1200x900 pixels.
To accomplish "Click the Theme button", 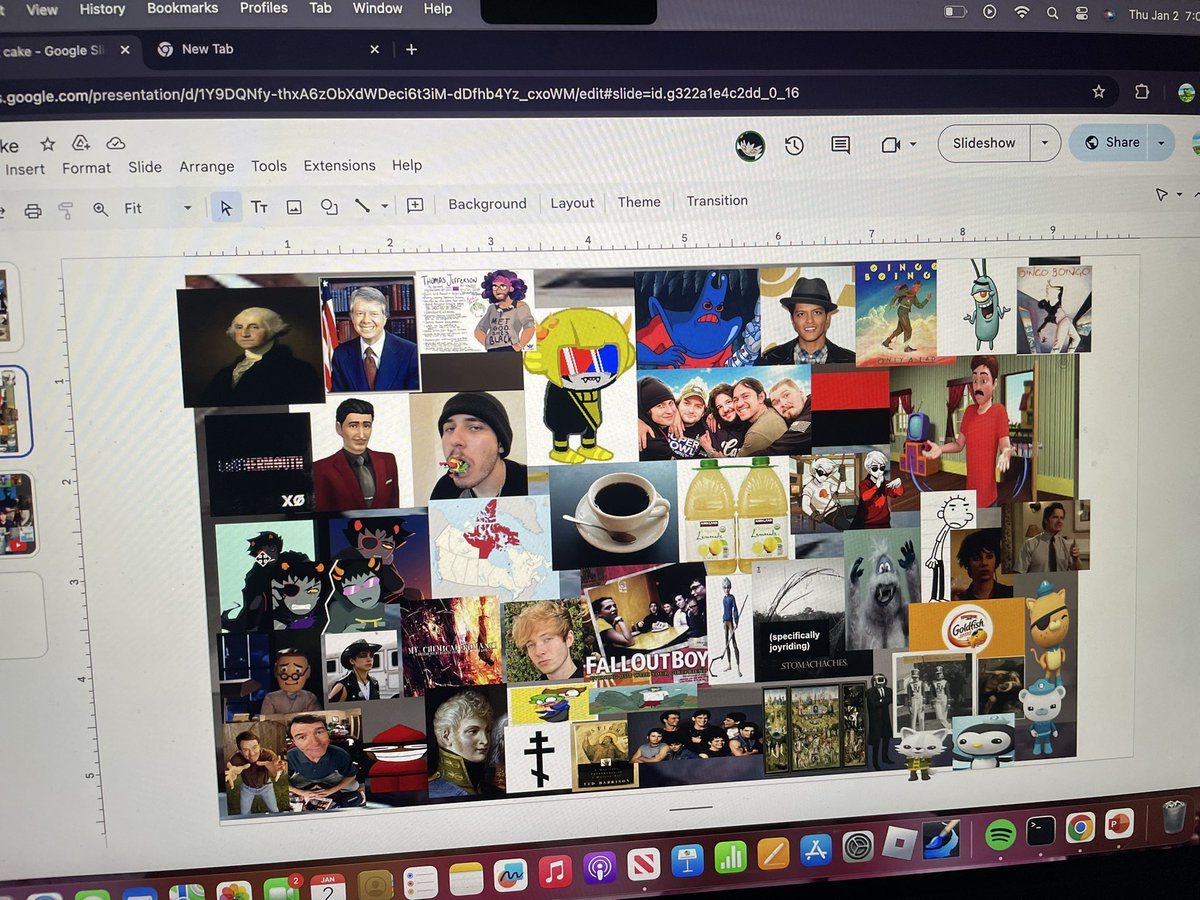I will tap(639, 202).
